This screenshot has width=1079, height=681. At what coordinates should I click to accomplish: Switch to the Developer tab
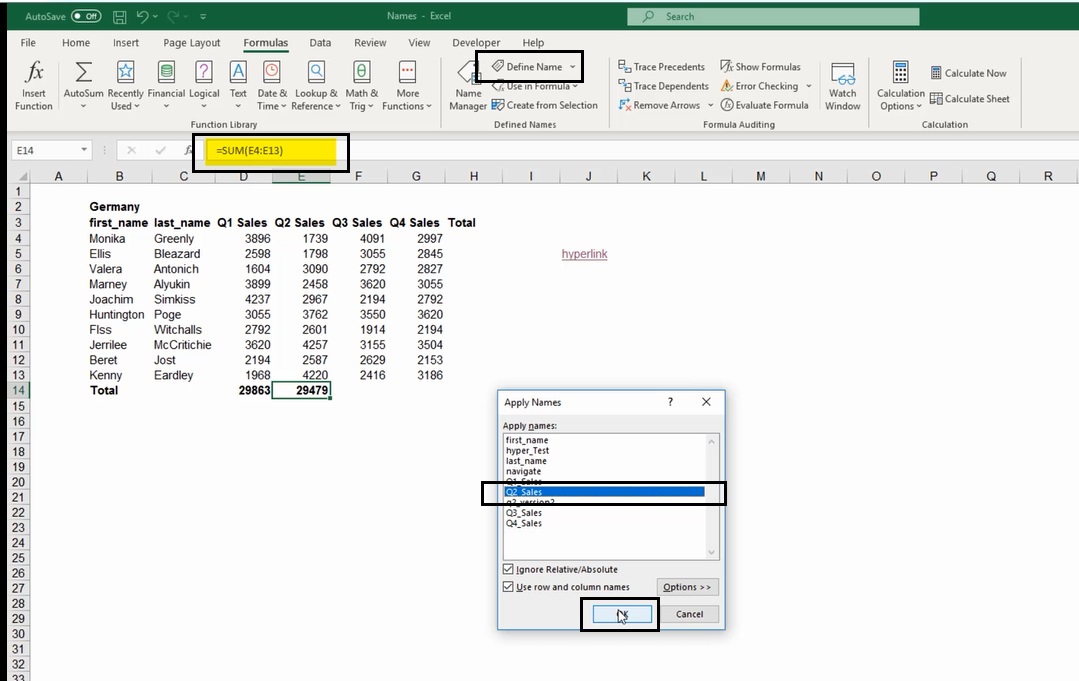pyautogui.click(x=475, y=42)
